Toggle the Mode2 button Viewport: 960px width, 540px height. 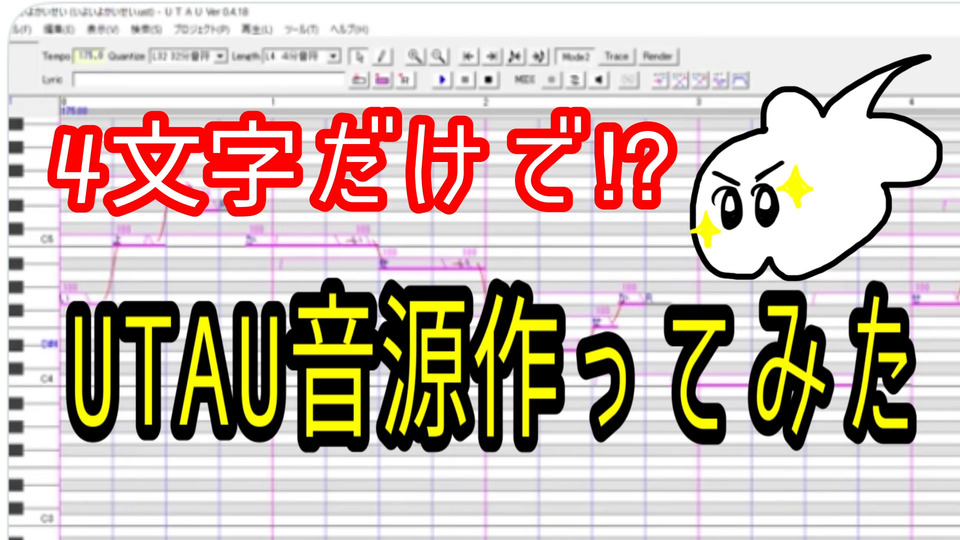tap(576, 56)
